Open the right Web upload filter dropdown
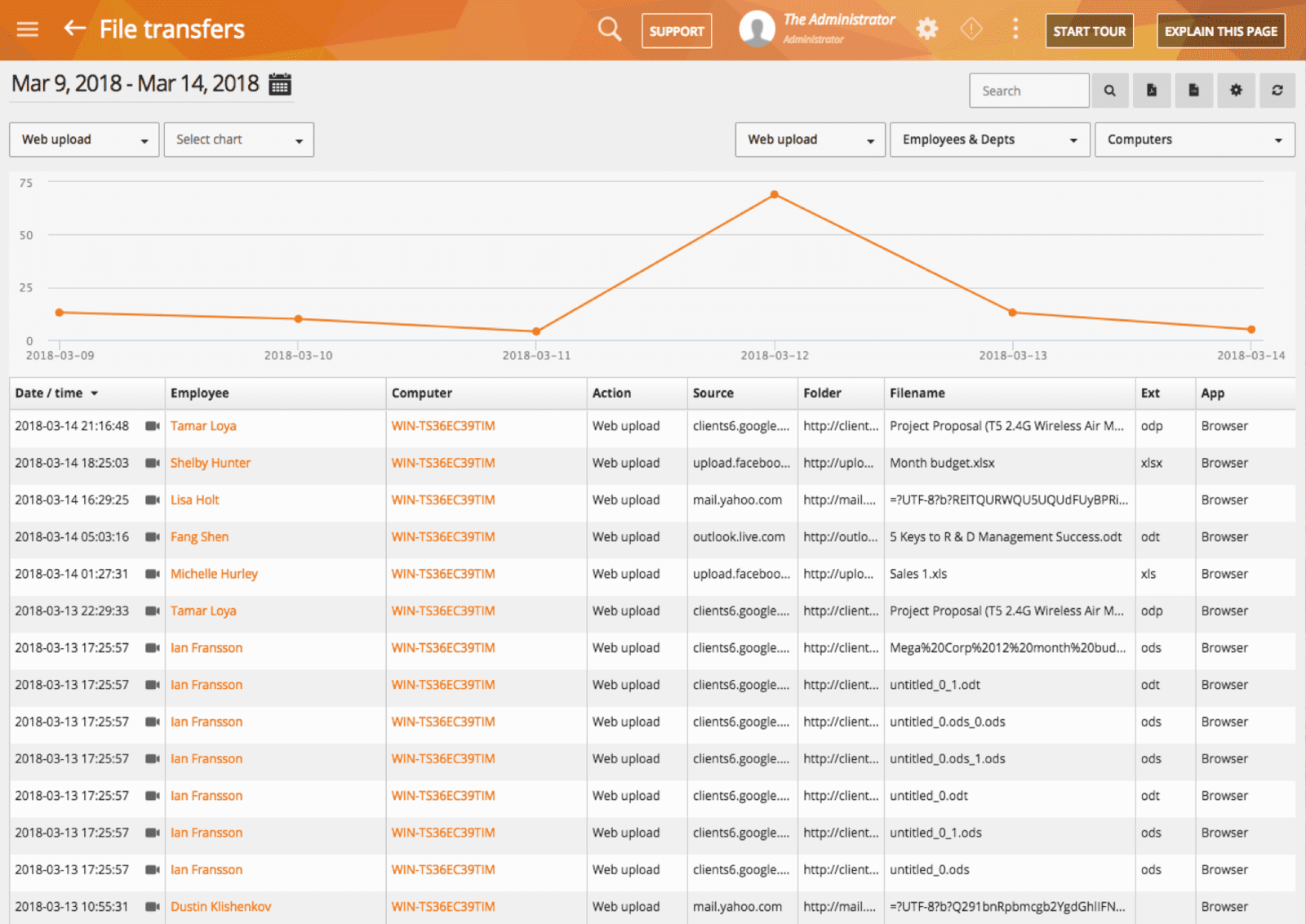The width and height of the screenshot is (1306, 924). point(810,140)
